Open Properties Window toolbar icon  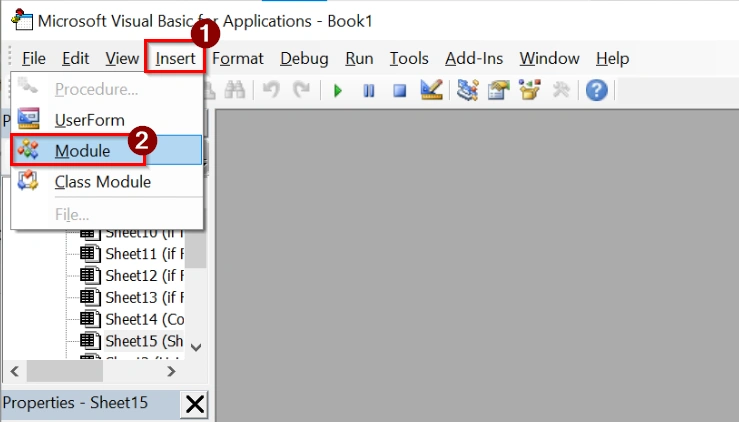click(x=499, y=91)
